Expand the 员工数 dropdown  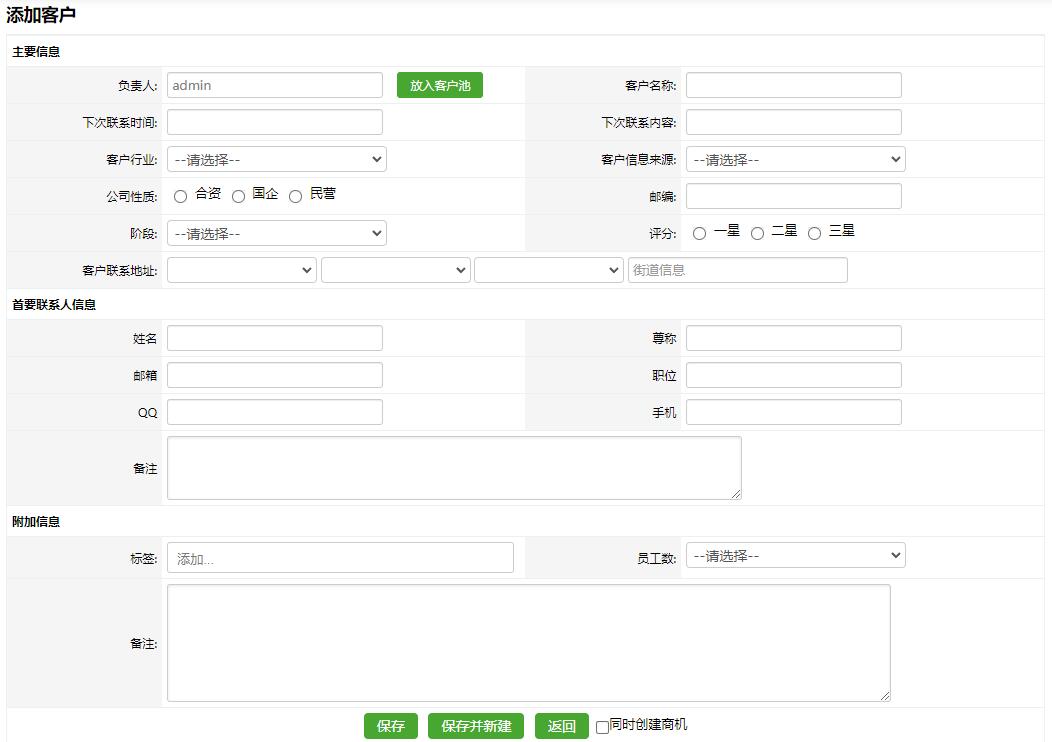point(795,555)
